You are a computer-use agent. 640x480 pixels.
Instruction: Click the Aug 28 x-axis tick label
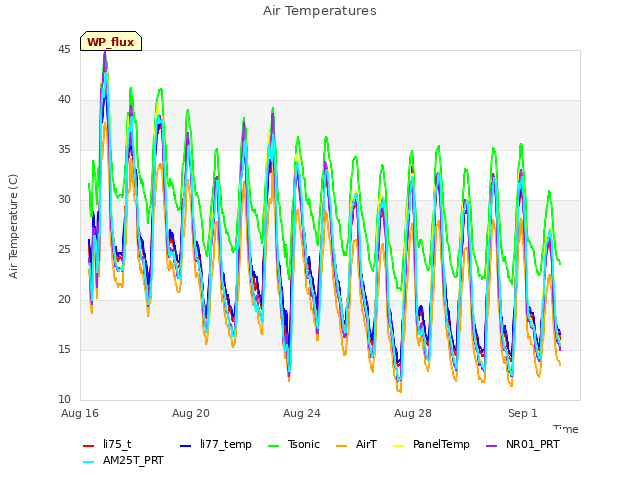413,413
